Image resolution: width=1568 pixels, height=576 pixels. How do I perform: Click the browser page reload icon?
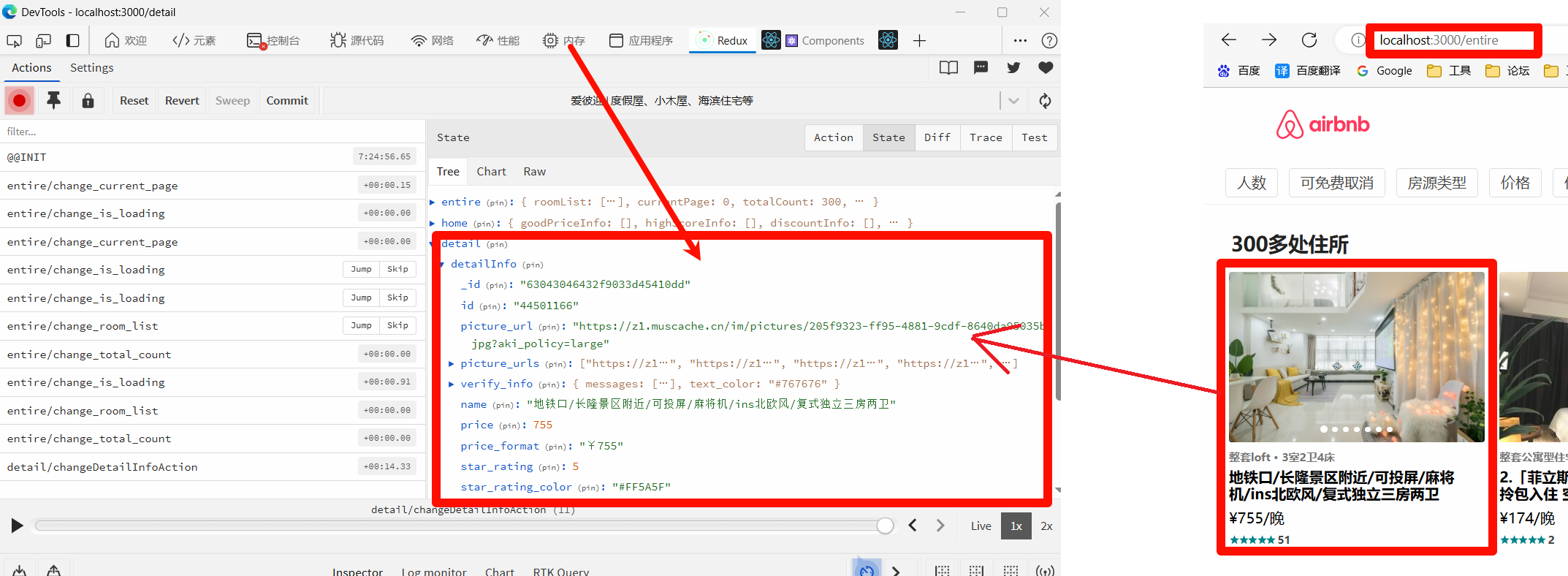tap(1309, 40)
